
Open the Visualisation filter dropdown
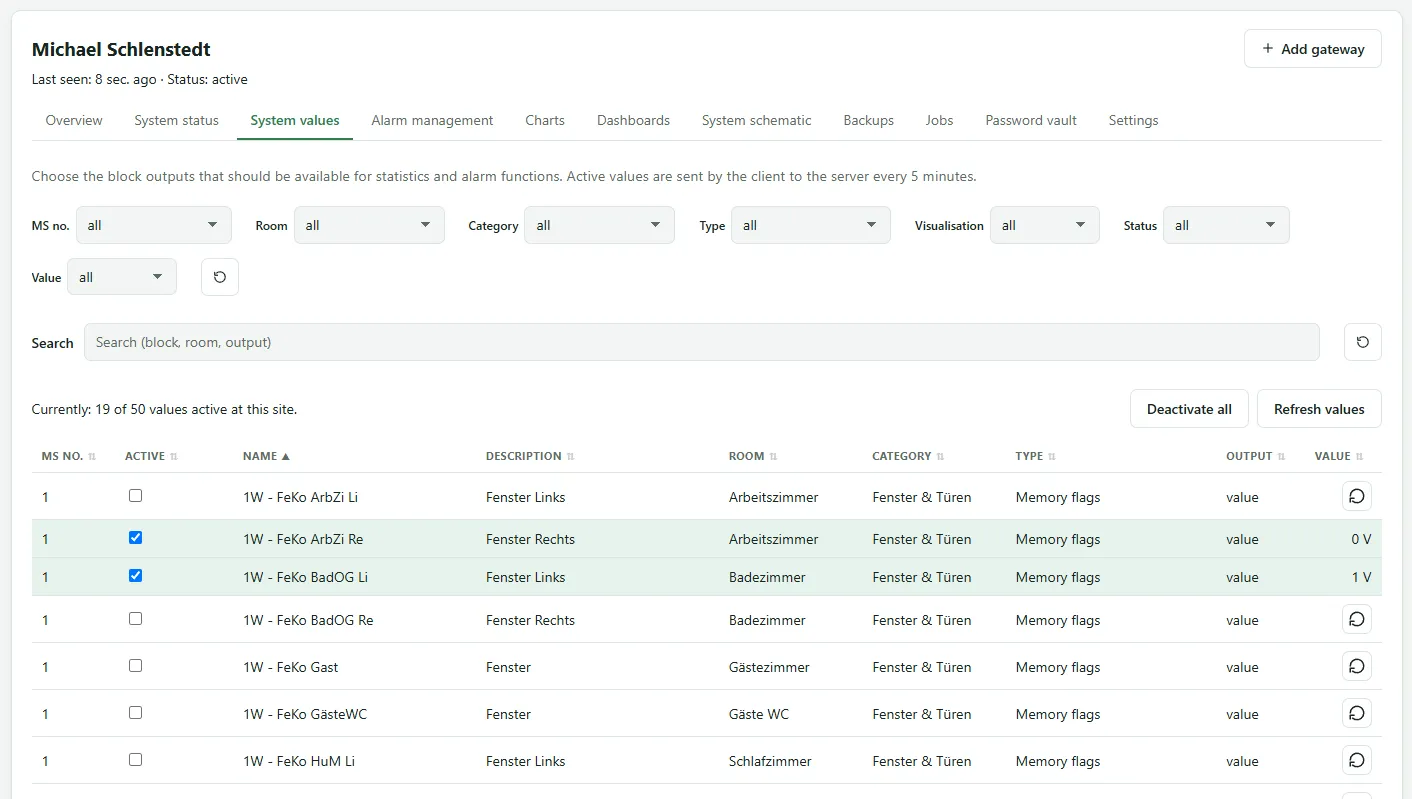[1045, 225]
